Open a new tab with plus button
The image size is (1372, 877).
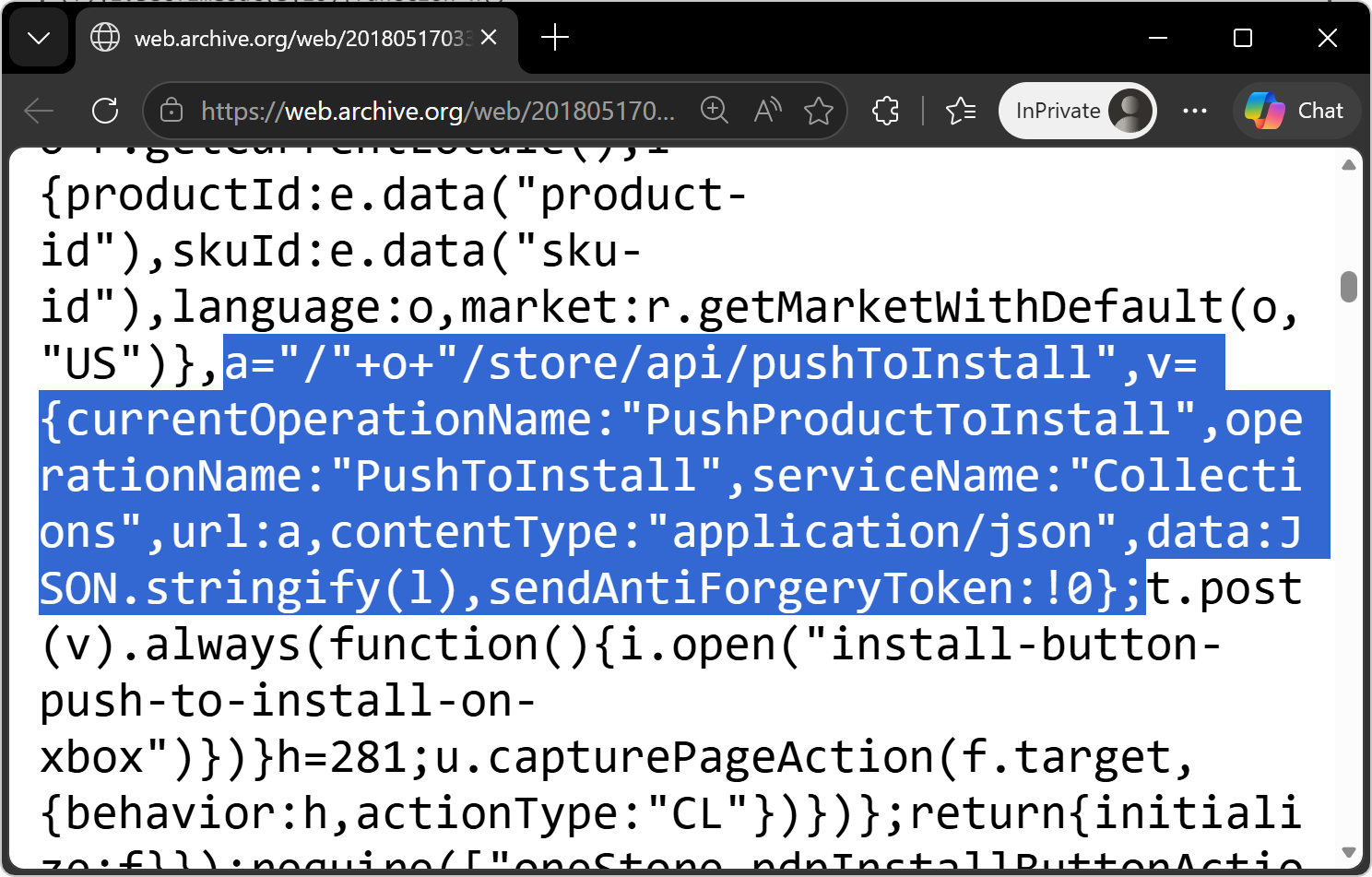click(x=555, y=38)
